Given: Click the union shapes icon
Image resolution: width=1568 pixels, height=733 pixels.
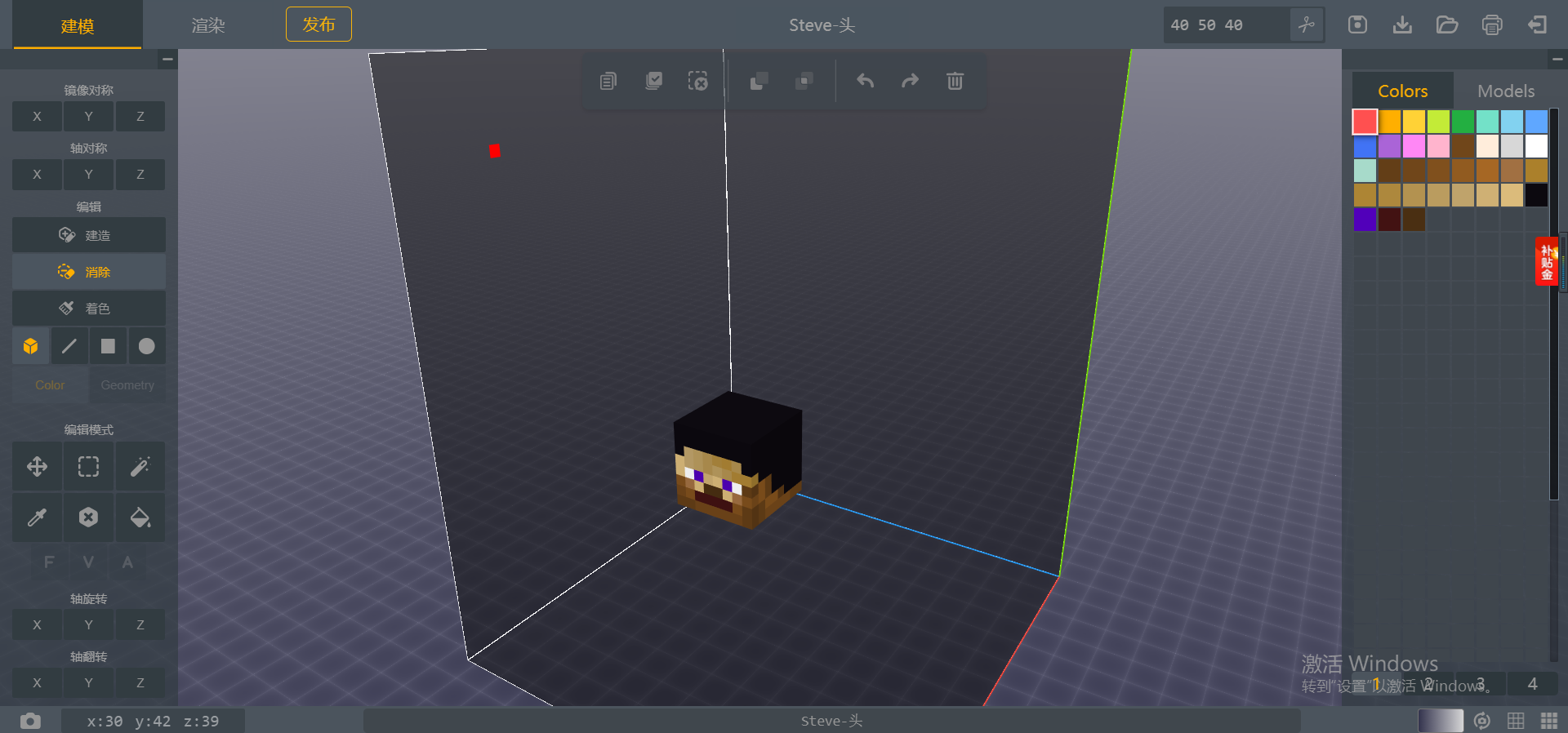Looking at the screenshot, I should click(x=759, y=81).
